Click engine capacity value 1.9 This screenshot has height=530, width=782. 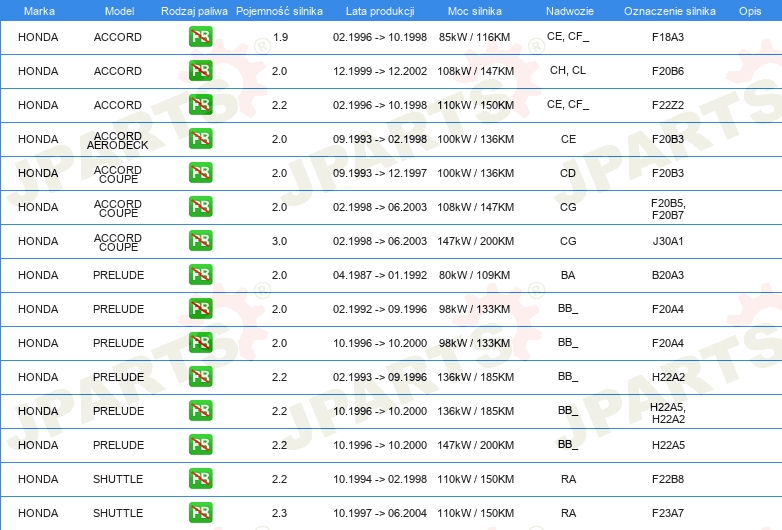point(281,37)
